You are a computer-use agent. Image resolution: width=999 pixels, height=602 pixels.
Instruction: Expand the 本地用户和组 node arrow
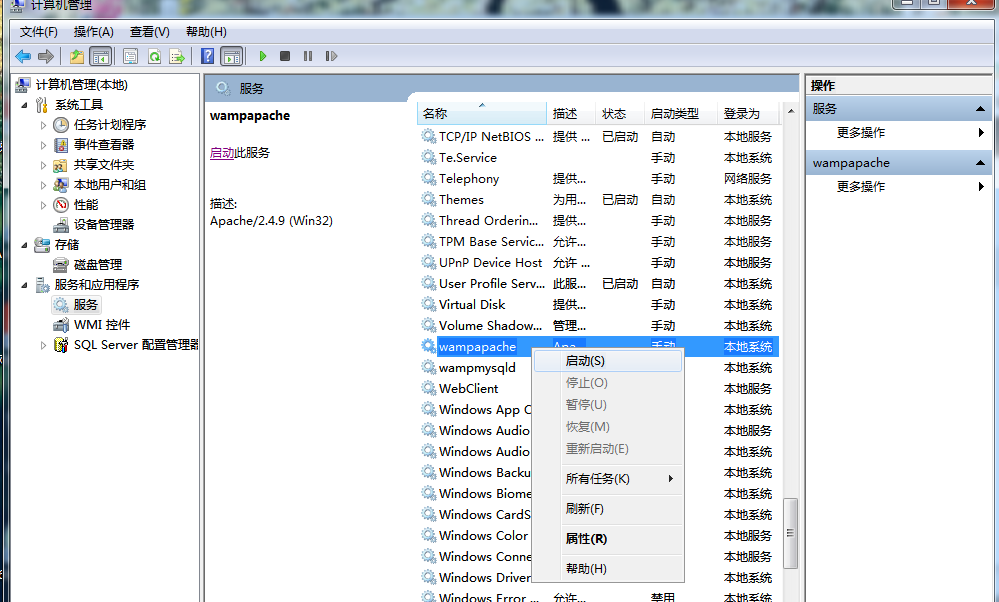click(x=43, y=185)
